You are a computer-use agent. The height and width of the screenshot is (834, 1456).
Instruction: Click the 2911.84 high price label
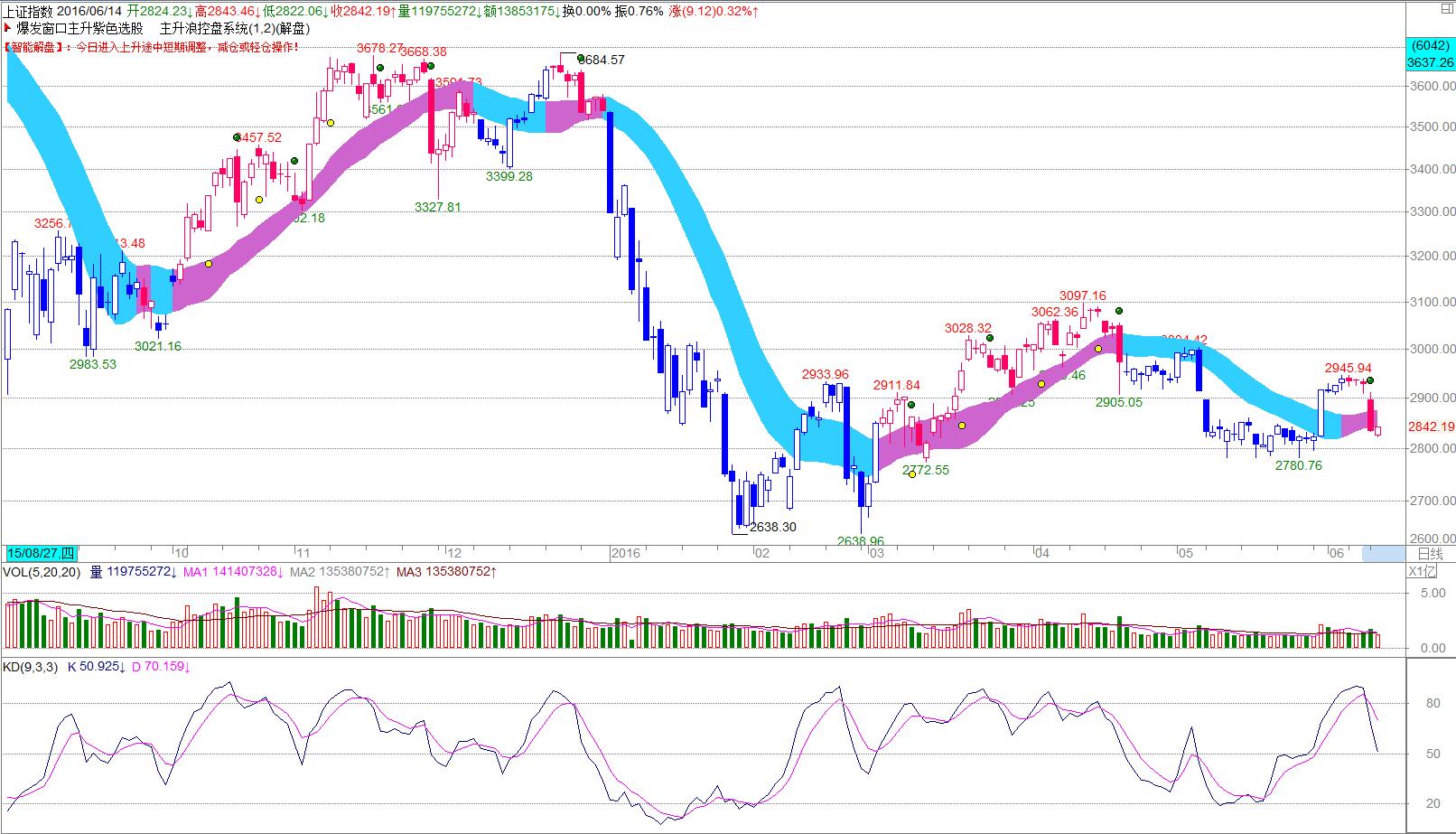897,385
